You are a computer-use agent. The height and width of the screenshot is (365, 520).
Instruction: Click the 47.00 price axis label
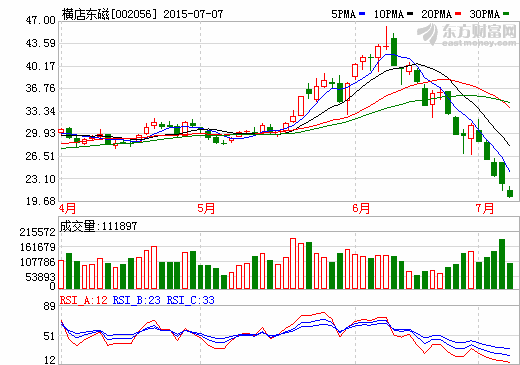coord(41,20)
